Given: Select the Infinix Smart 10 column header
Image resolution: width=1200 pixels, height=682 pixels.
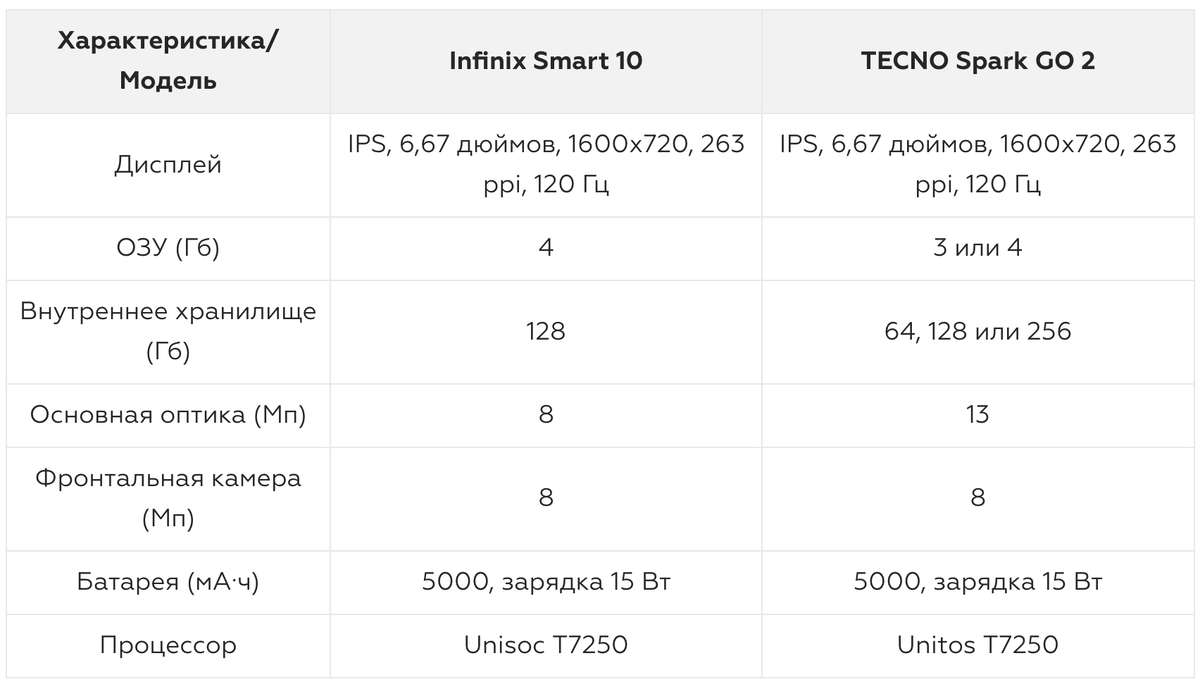Looking at the screenshot, I should pos(546,61).
